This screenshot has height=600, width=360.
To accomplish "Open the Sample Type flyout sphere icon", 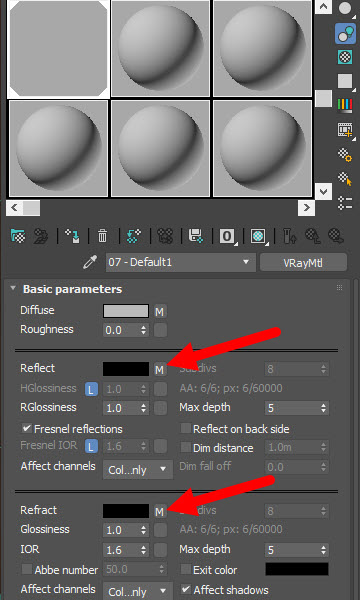I will 345,8.
